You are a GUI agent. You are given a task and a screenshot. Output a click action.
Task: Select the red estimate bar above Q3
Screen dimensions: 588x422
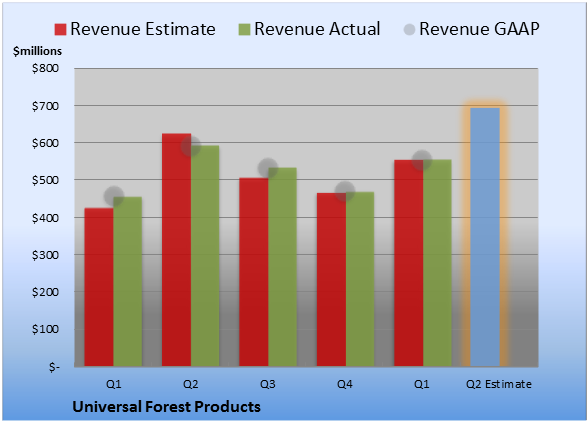254,272
